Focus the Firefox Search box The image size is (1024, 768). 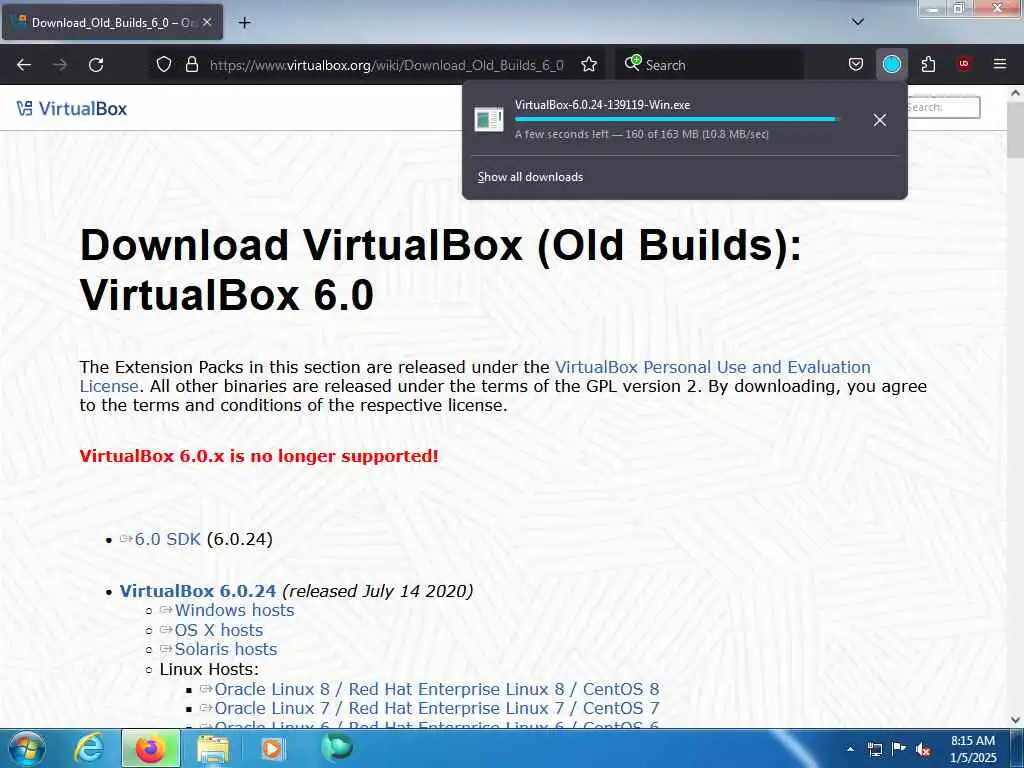(711, 65)
